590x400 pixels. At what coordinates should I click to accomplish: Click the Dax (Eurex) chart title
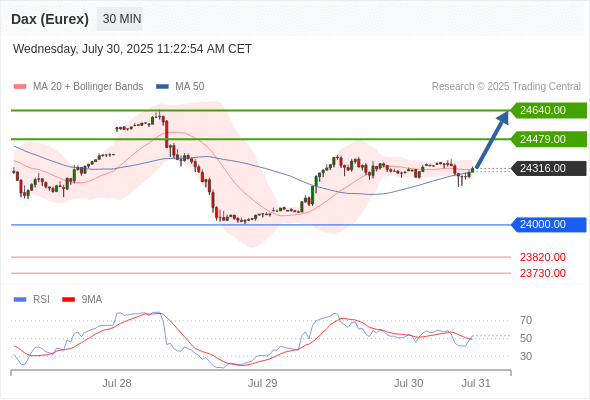point(50,19)
